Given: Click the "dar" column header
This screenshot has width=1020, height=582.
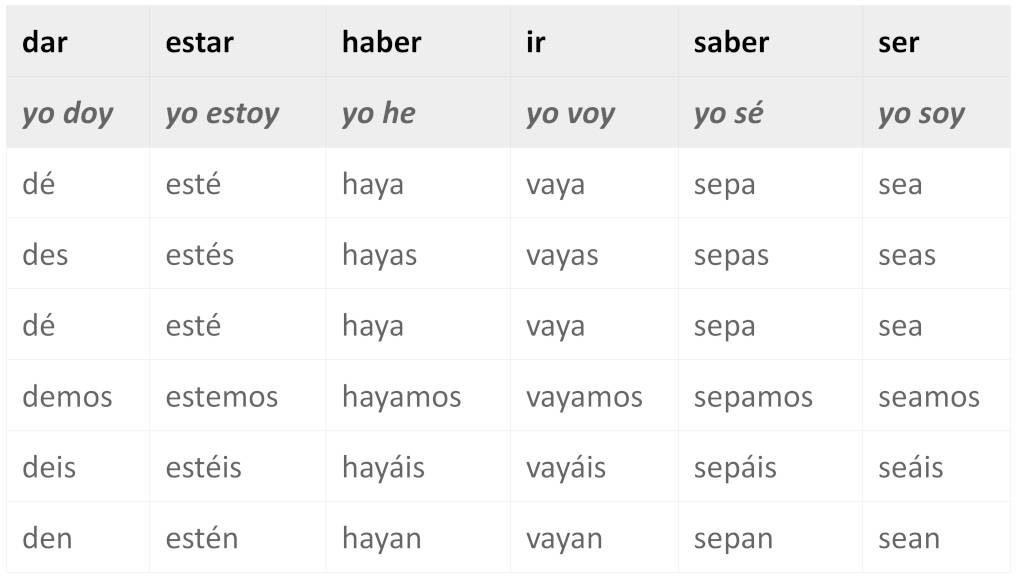Looking at the screenshot, I should [45, 42].
